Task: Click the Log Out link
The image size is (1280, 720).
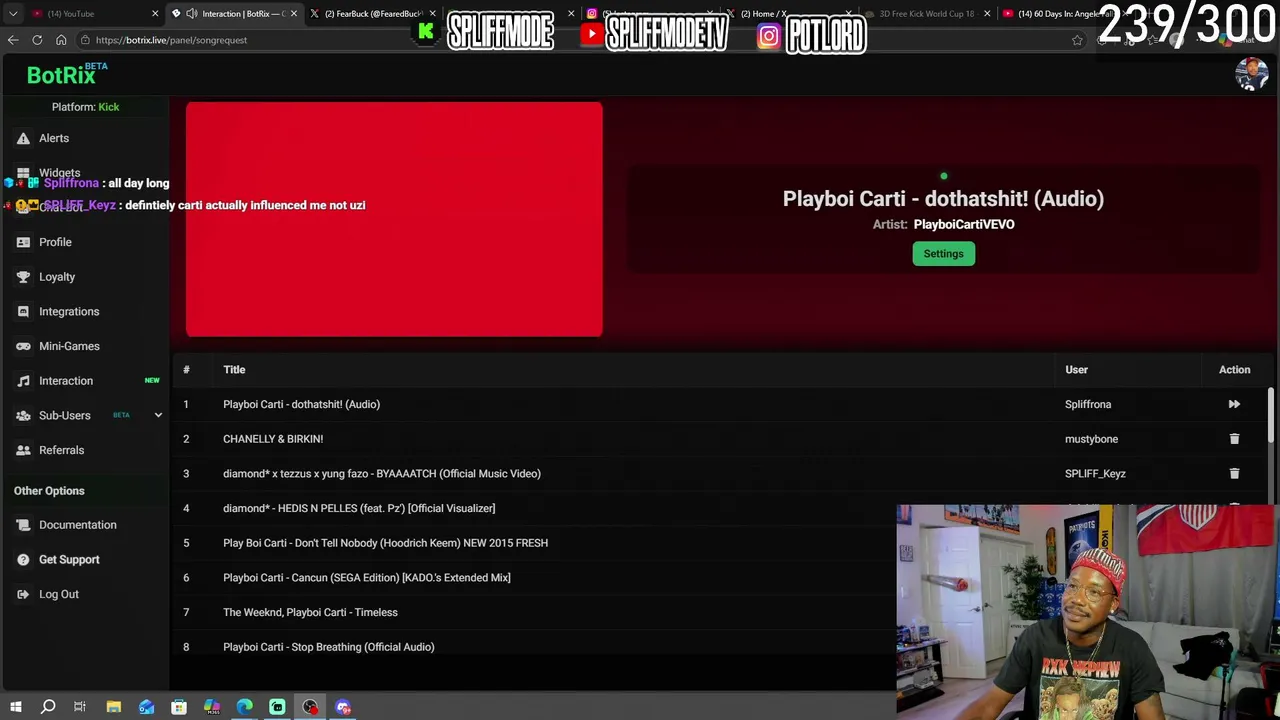Action: (x=59, y=594)
